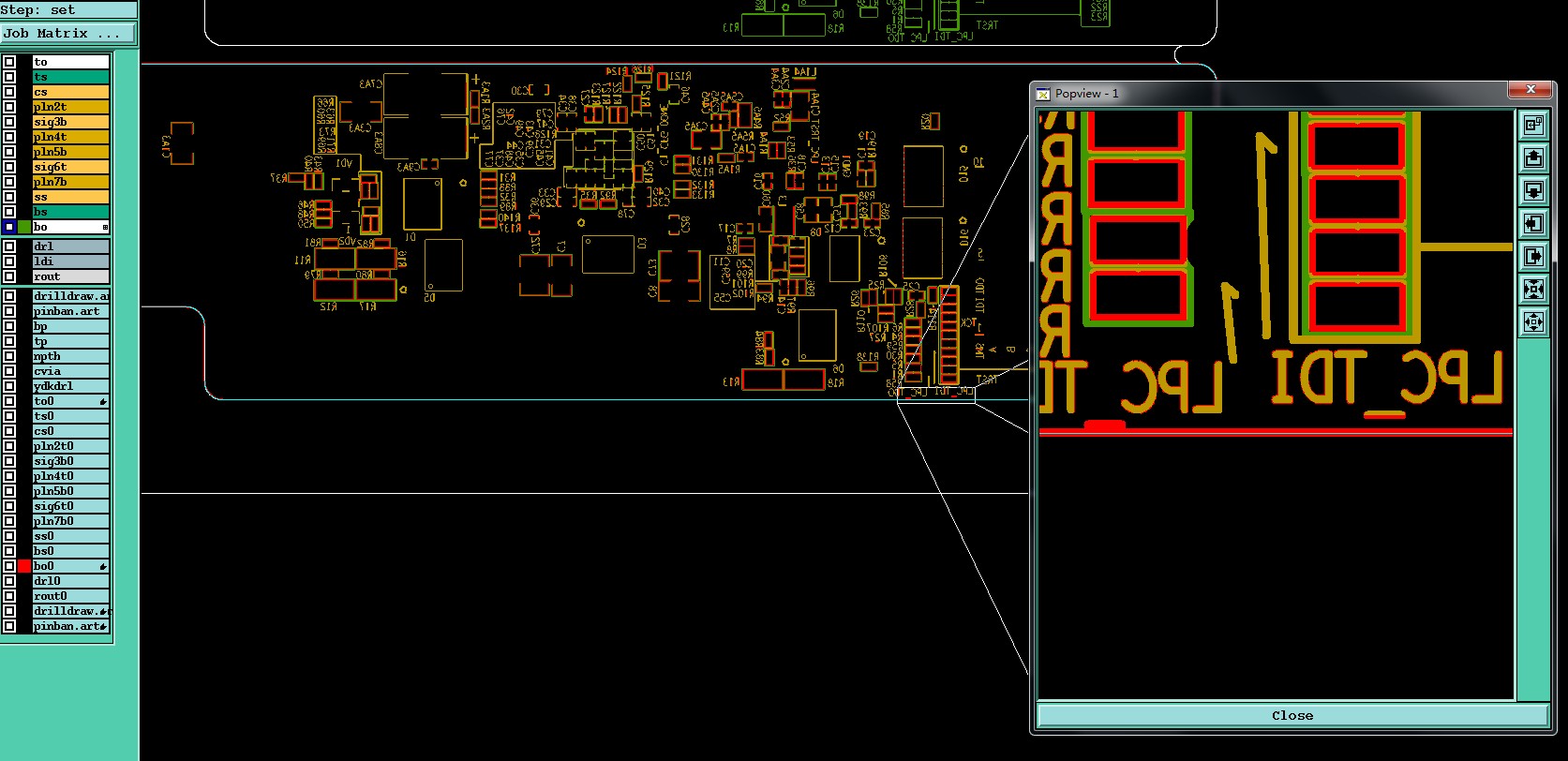This screenshot has height=761, width=1568.
Task: Select the pln7b layer row
Action: click(71, 182)
